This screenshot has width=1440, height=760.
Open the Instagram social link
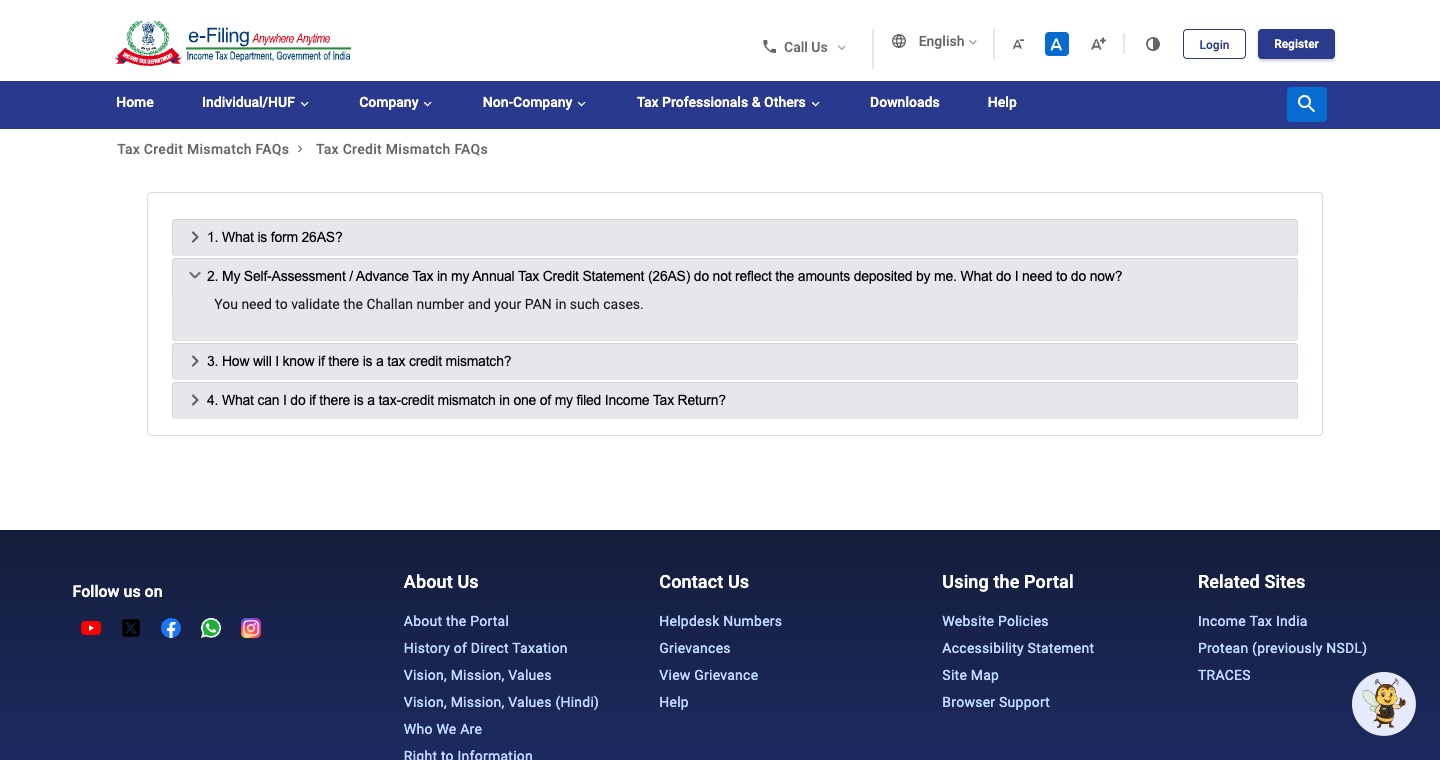pyautogui.click(x=251, y=628)
